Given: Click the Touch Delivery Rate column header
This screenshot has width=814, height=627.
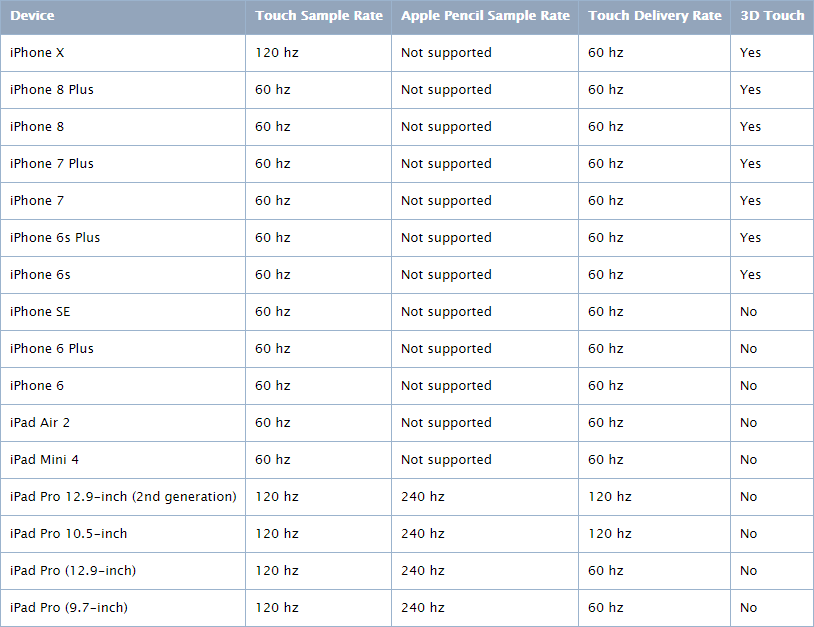Looking at the screenshot, I should (x=654, y=16).
